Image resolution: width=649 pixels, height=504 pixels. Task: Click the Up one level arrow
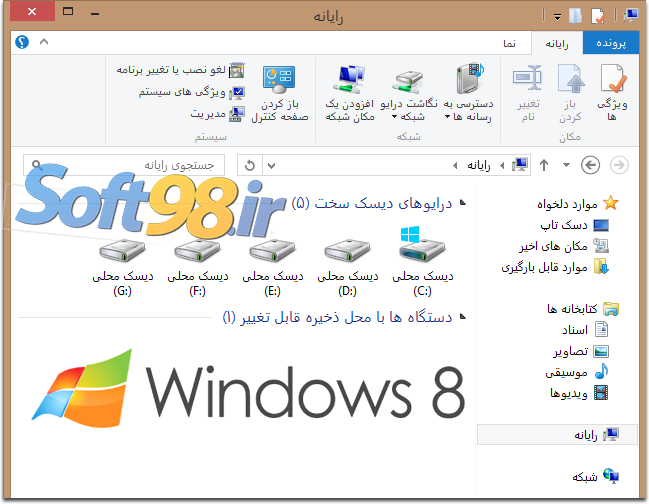point(544,165)
